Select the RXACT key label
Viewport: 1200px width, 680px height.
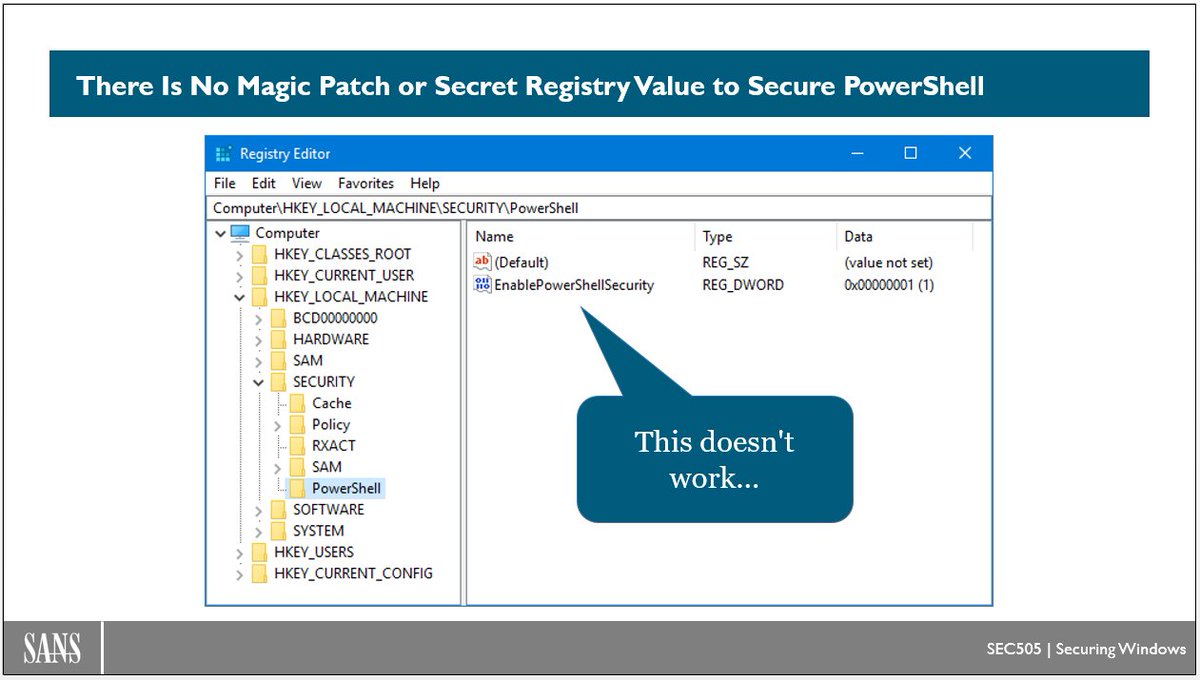(x=334, y=446)
